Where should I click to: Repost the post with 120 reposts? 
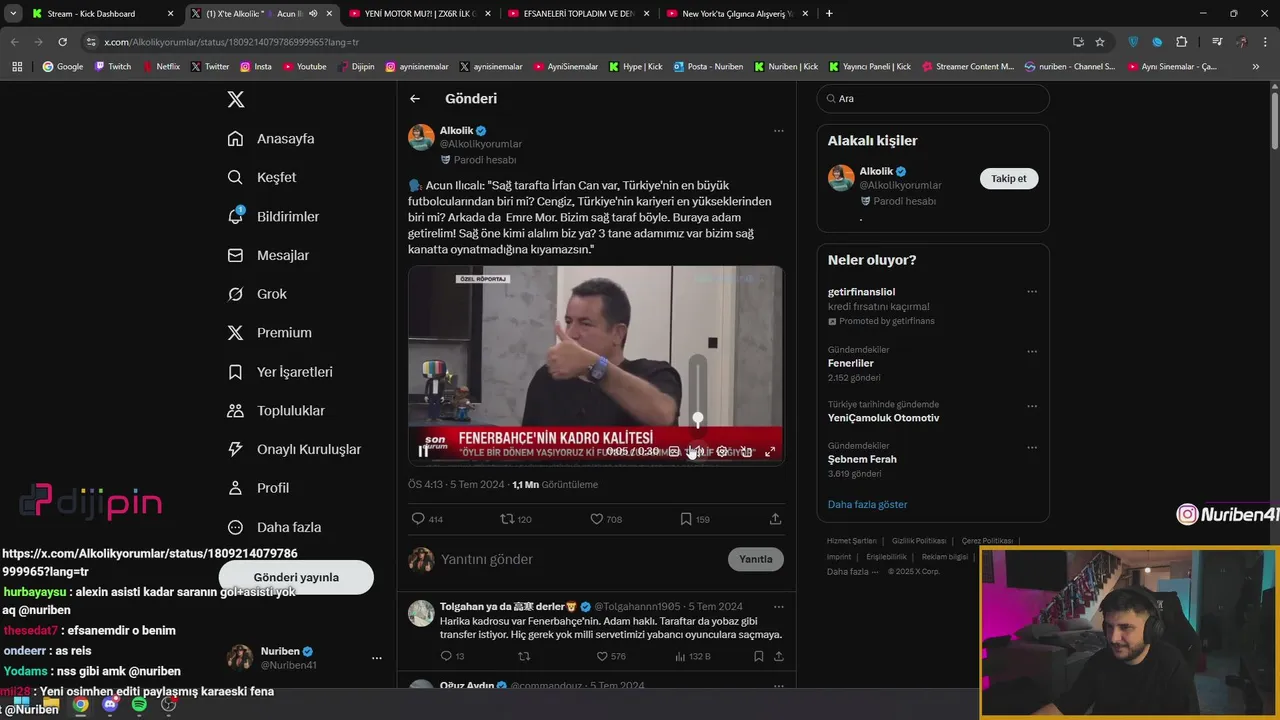tap(516, 519)
